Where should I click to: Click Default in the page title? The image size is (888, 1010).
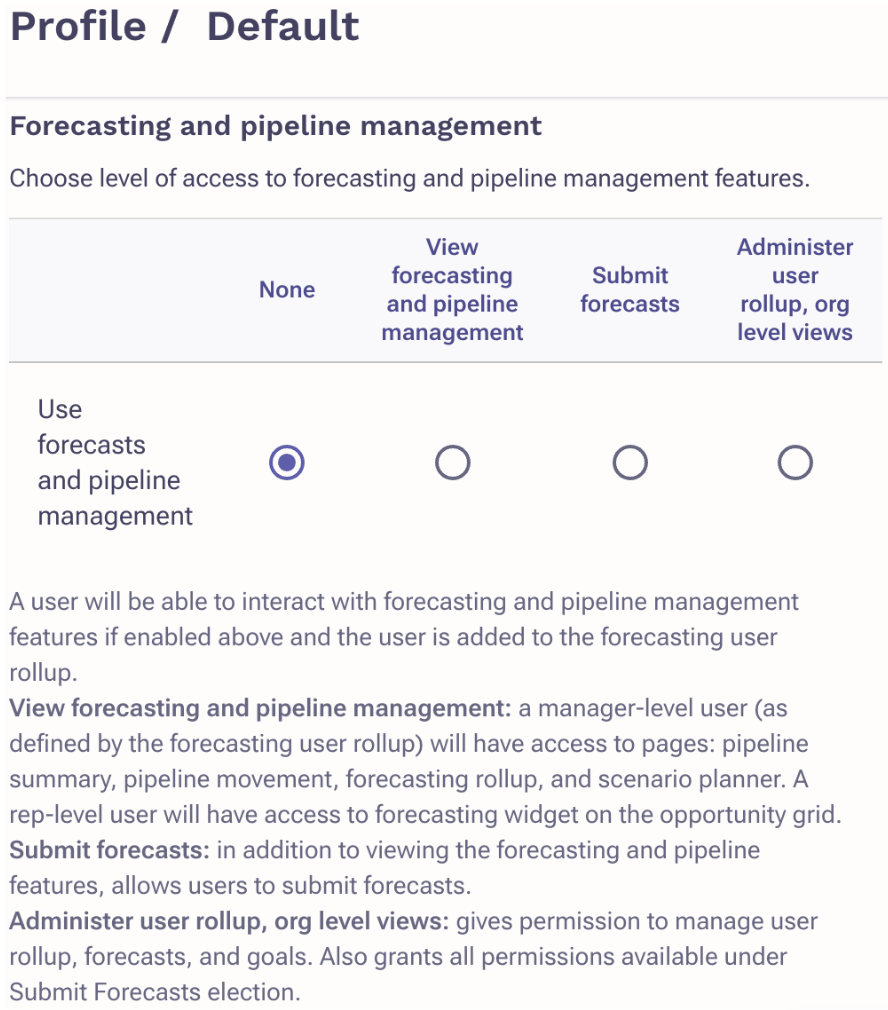coord(282,27)
